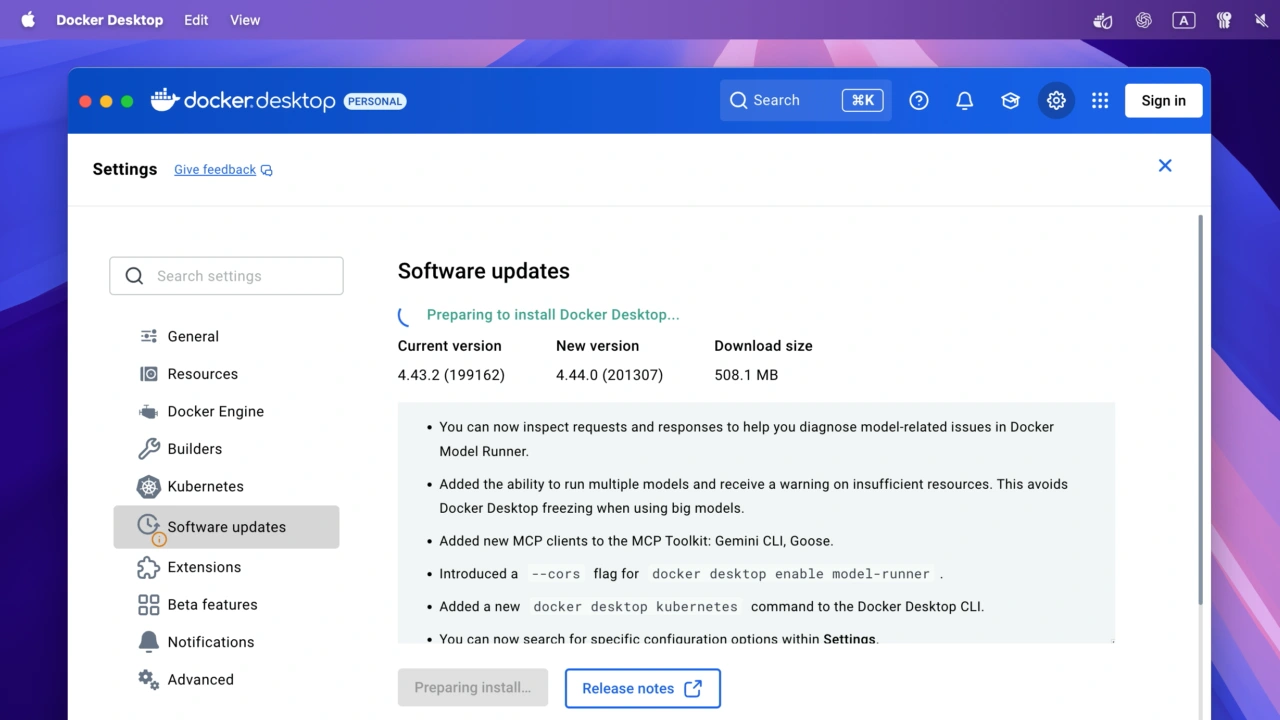Click the Beta features icon in sidebar

tap(147, 604)
